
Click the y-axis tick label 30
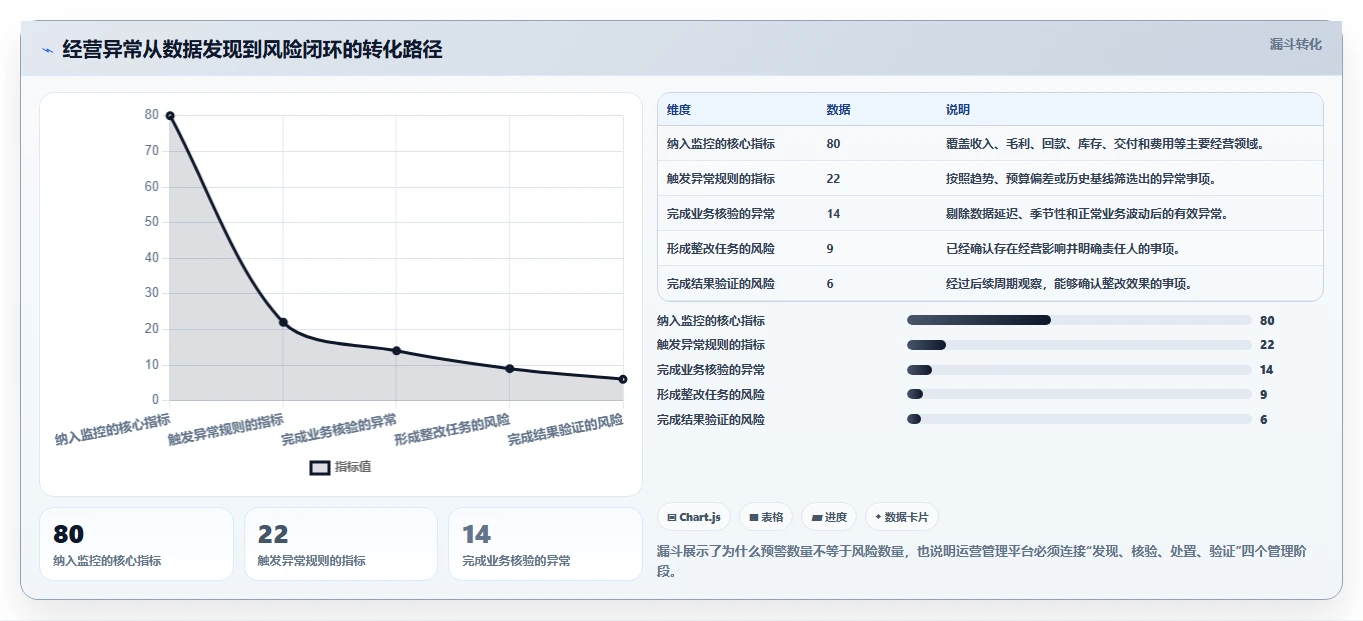coord(152,293)
